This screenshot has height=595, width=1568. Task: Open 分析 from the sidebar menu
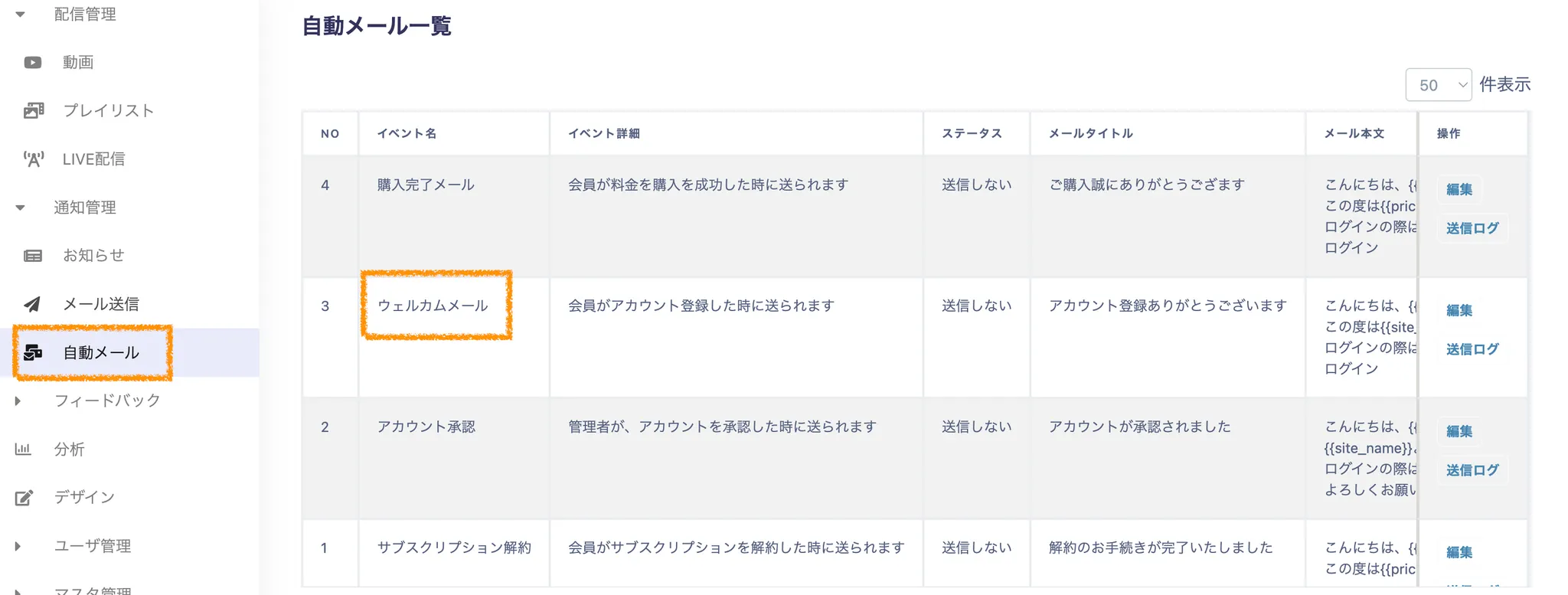[69, 450]
